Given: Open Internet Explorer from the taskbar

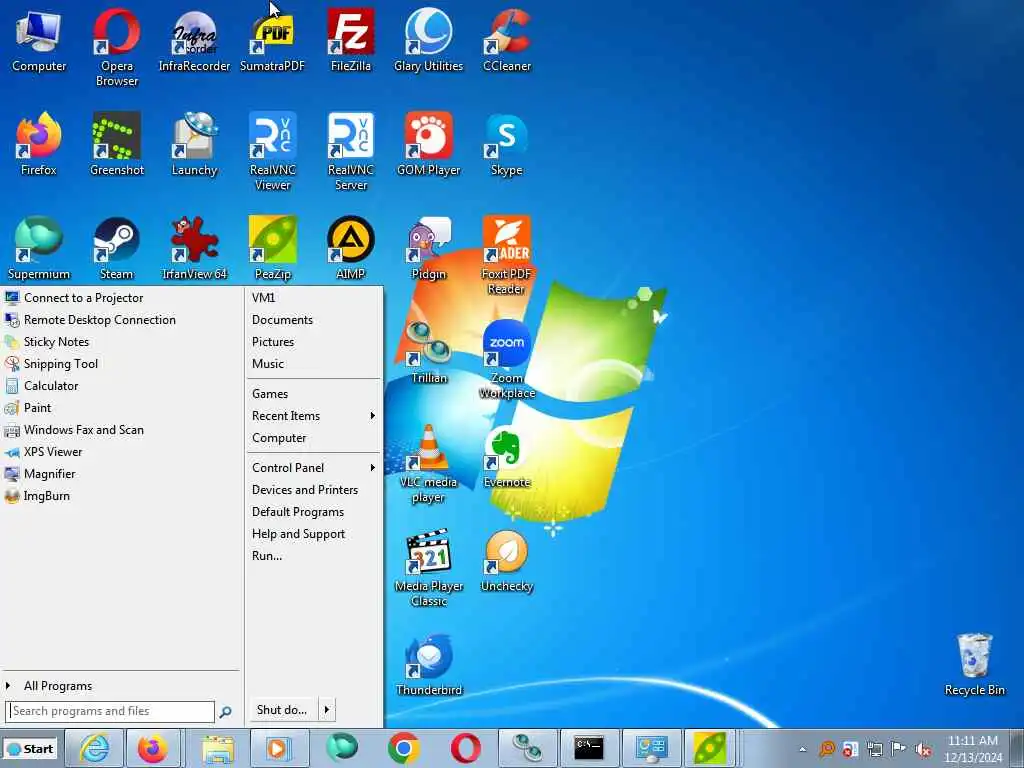Looking at the screenshot, I should pyautogui.click(x=94, y=748).
